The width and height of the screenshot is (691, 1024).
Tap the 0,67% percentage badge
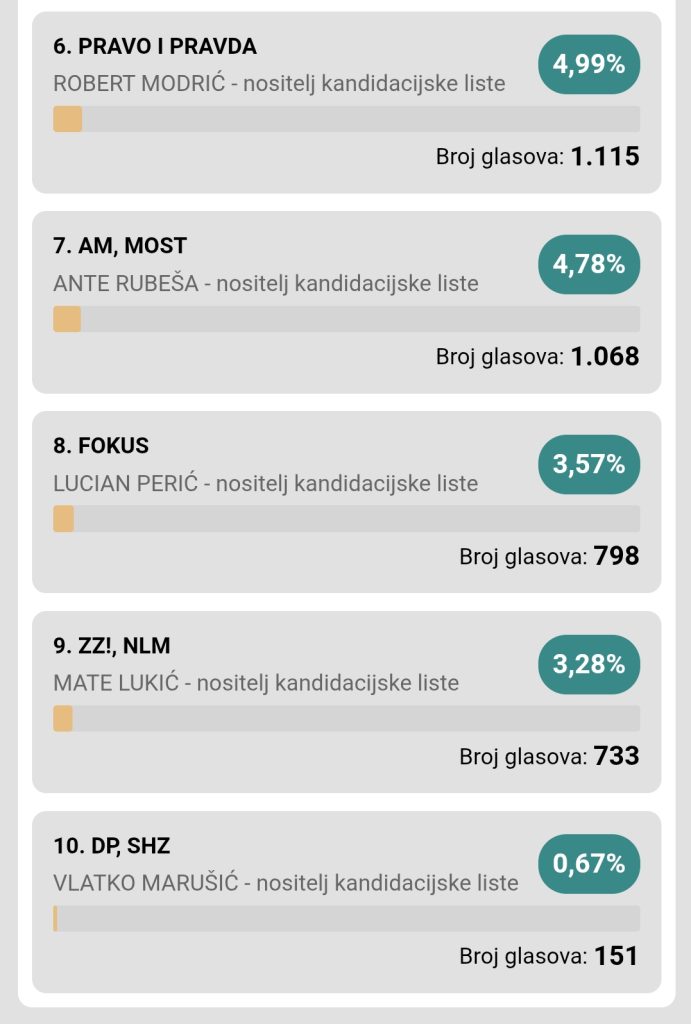pyautogui.click(x=589, y=865)
